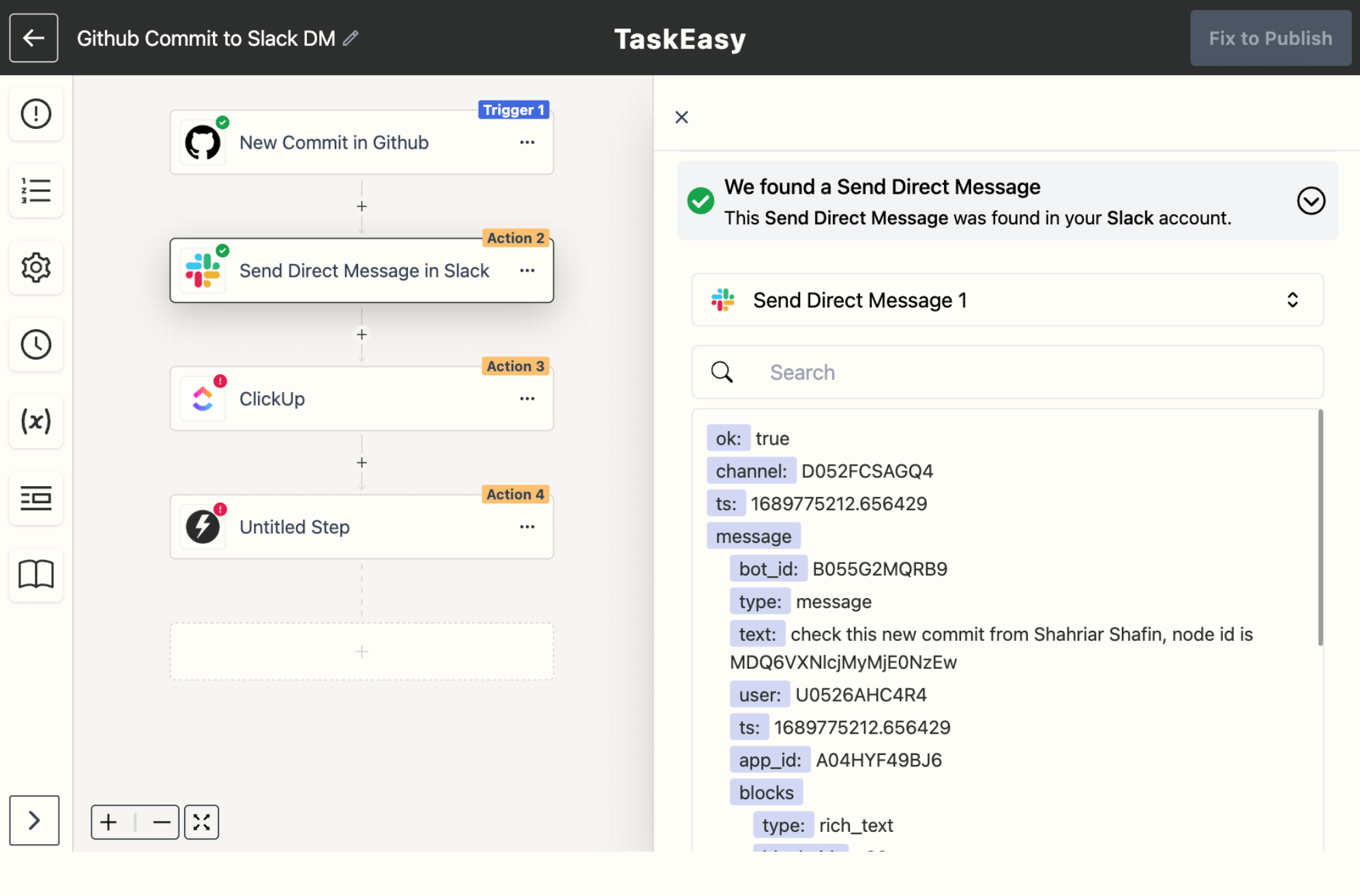Select the type: rich_text key tag
Image resolution: width=1360 pixels, height=896 pixels.
tap(783, 826)
